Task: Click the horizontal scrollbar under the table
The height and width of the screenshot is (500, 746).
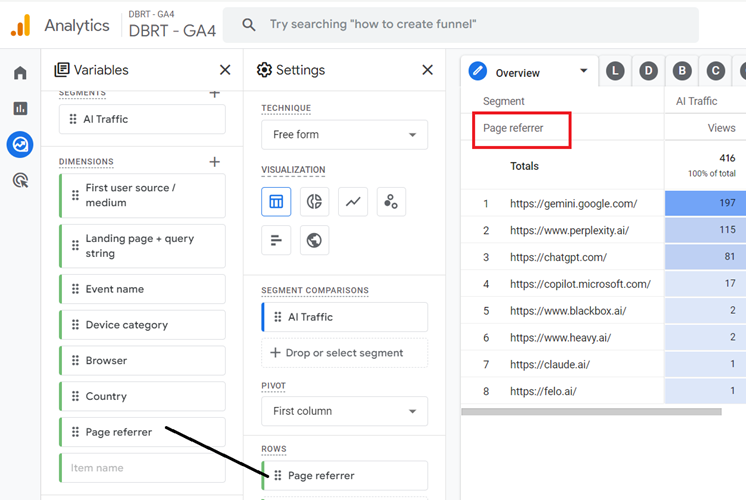Action: 591,412
